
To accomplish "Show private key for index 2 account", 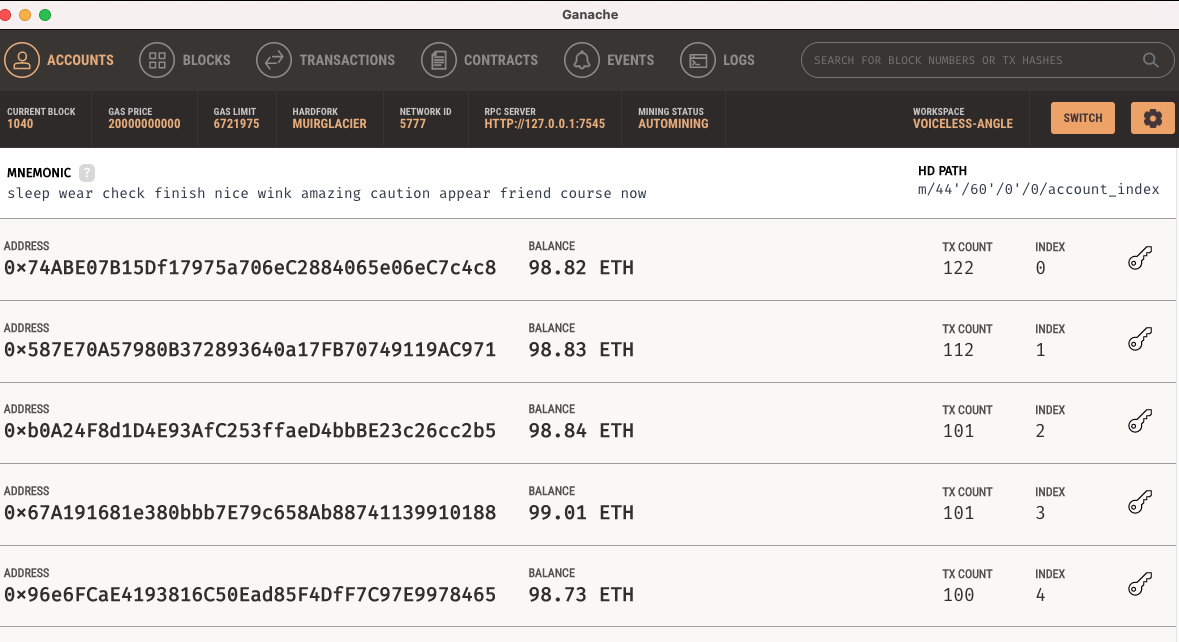I will coord(1140,421).
